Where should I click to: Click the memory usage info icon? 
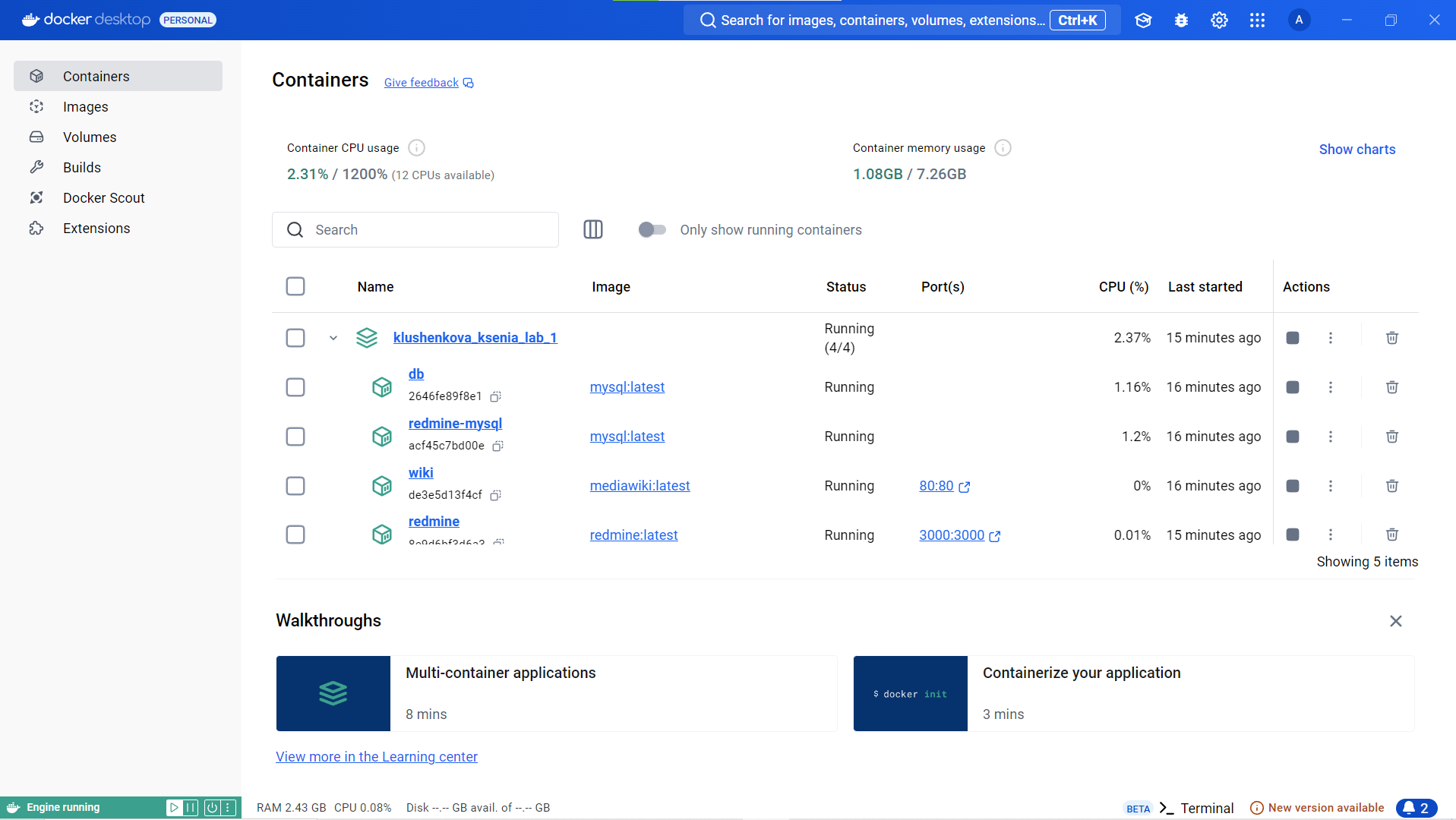pos(1003,148)
